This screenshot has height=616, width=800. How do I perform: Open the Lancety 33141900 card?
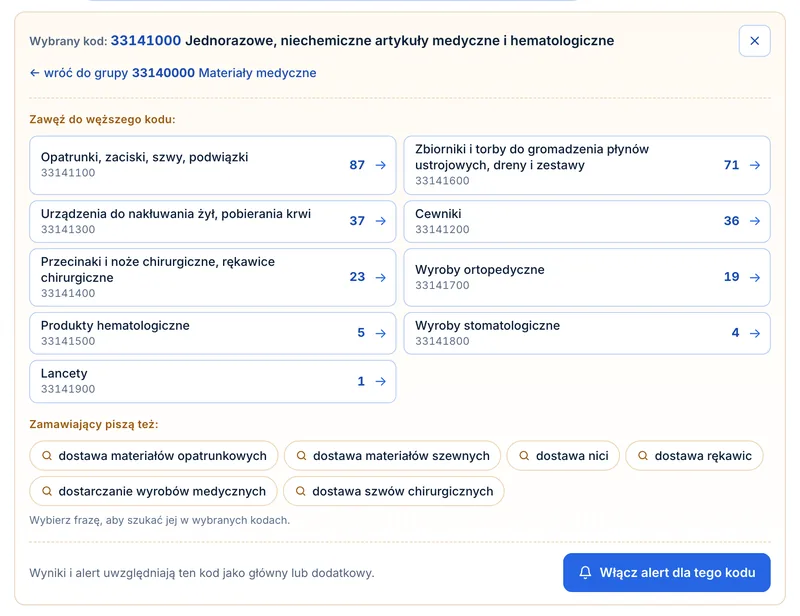point(213,381)
